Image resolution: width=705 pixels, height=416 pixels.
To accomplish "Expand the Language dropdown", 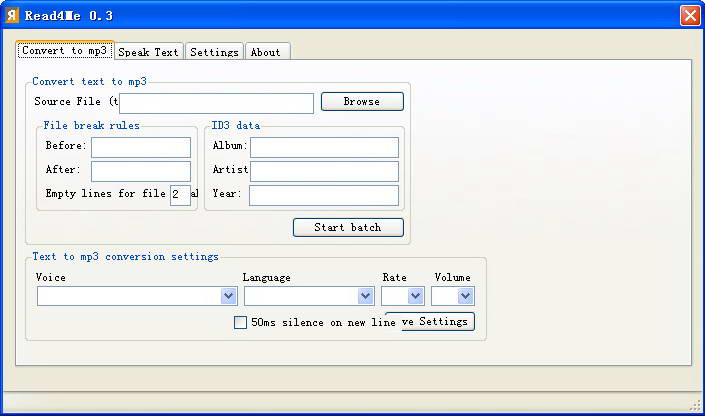I will coord(366,296).
